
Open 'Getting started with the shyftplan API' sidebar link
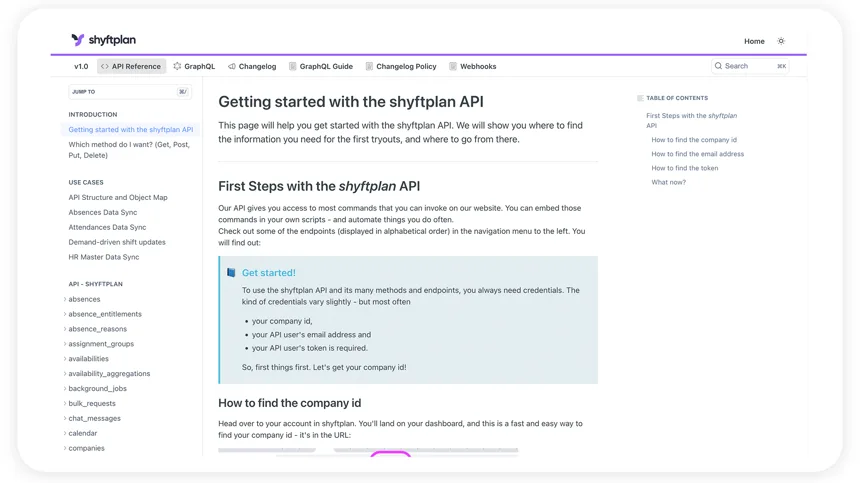pos(131,130)
